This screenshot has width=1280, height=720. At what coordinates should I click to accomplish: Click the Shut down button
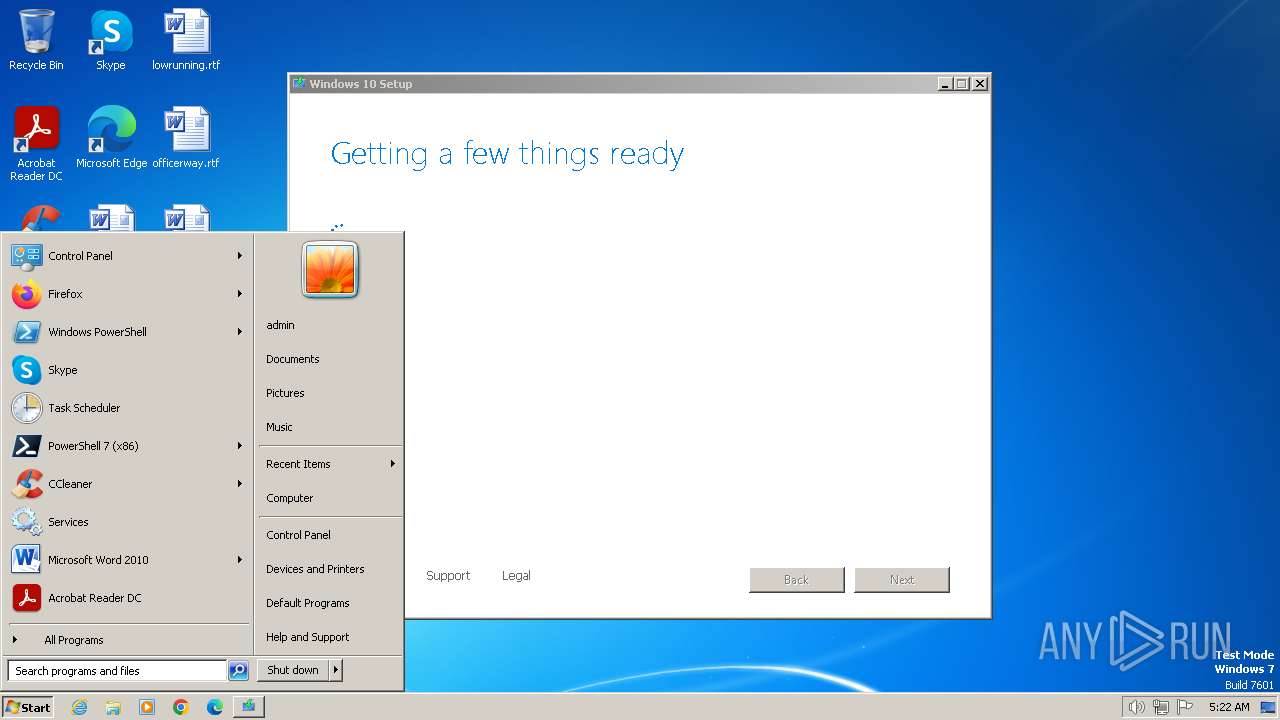293,670
